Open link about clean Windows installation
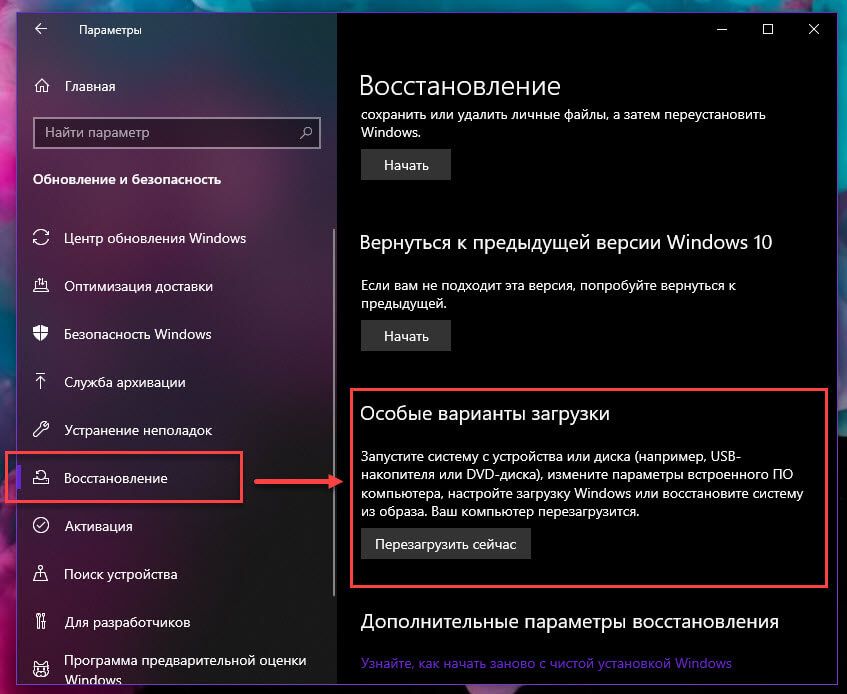Screen dimensions: 847x694 546,663
